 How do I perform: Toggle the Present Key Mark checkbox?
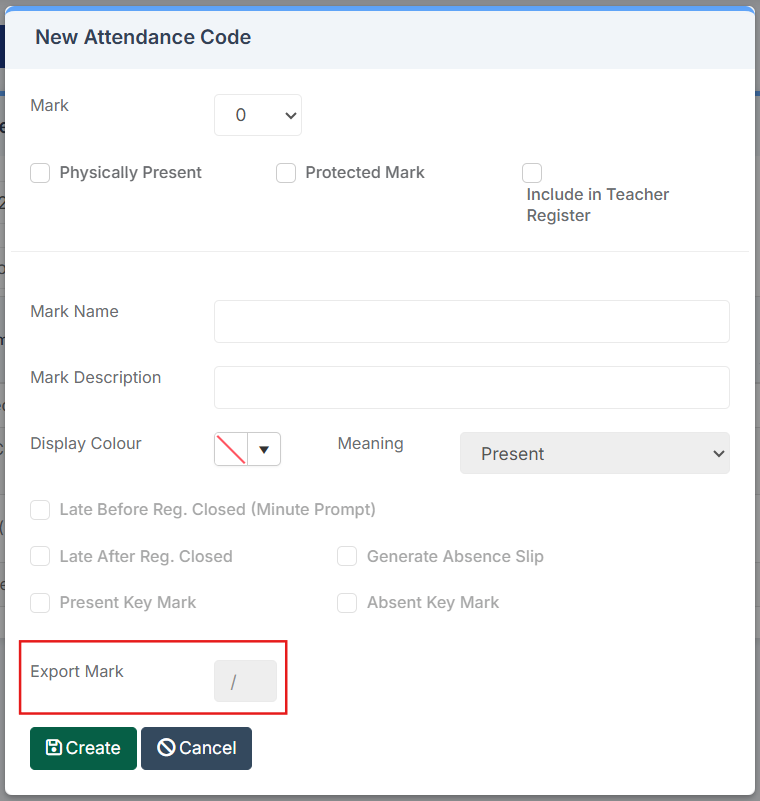(40, 603)
